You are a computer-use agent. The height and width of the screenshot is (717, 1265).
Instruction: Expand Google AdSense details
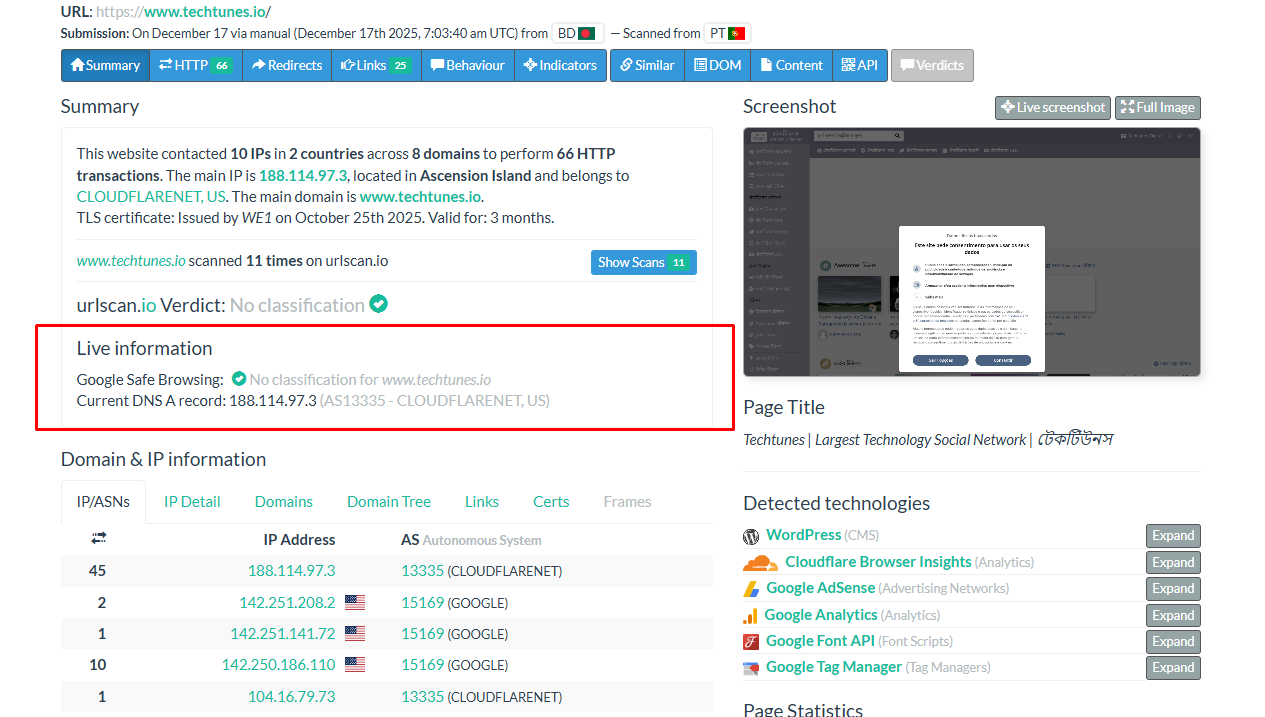(1173, 588)
